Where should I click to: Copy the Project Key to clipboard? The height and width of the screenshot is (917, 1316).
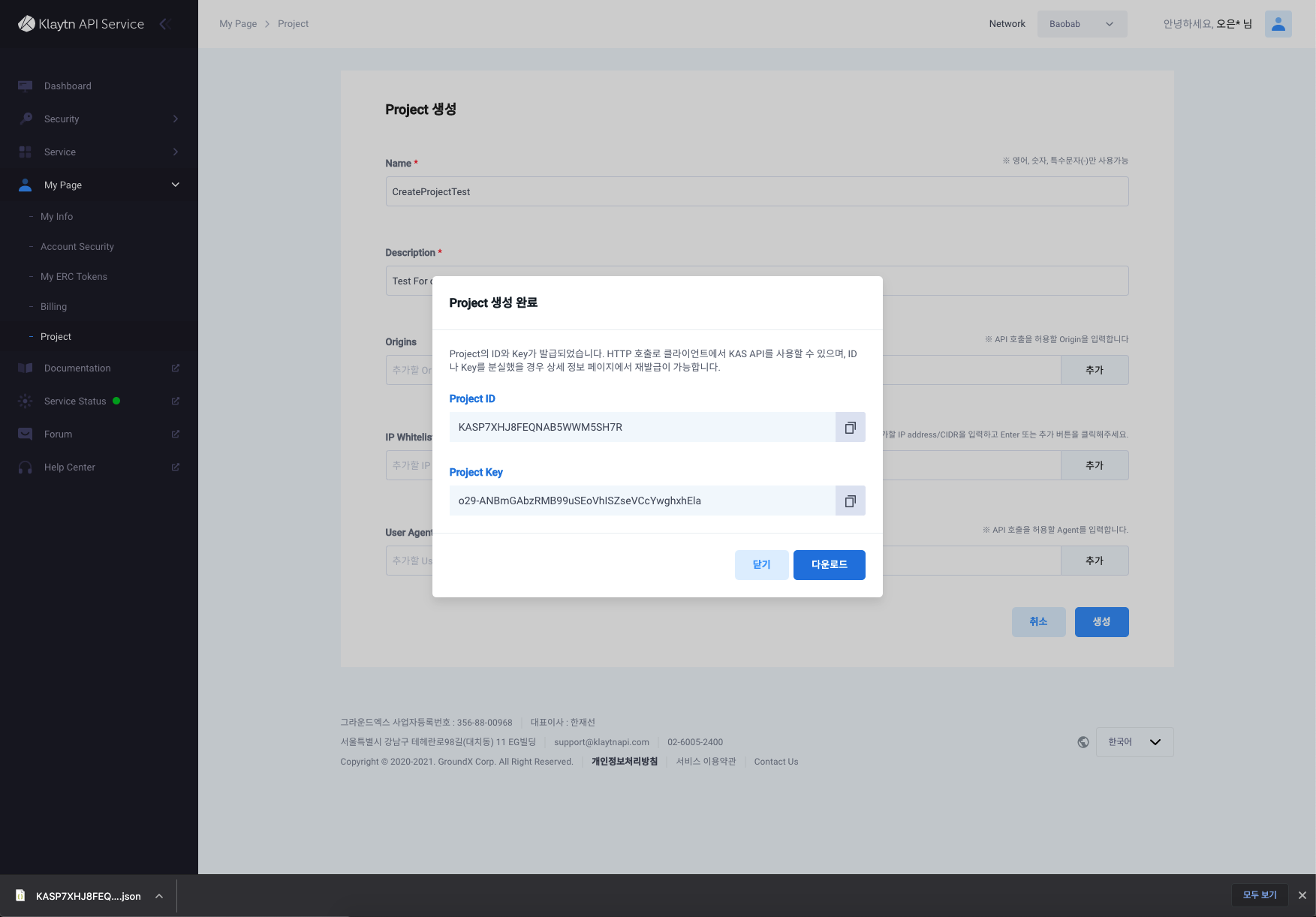[850, 501]
